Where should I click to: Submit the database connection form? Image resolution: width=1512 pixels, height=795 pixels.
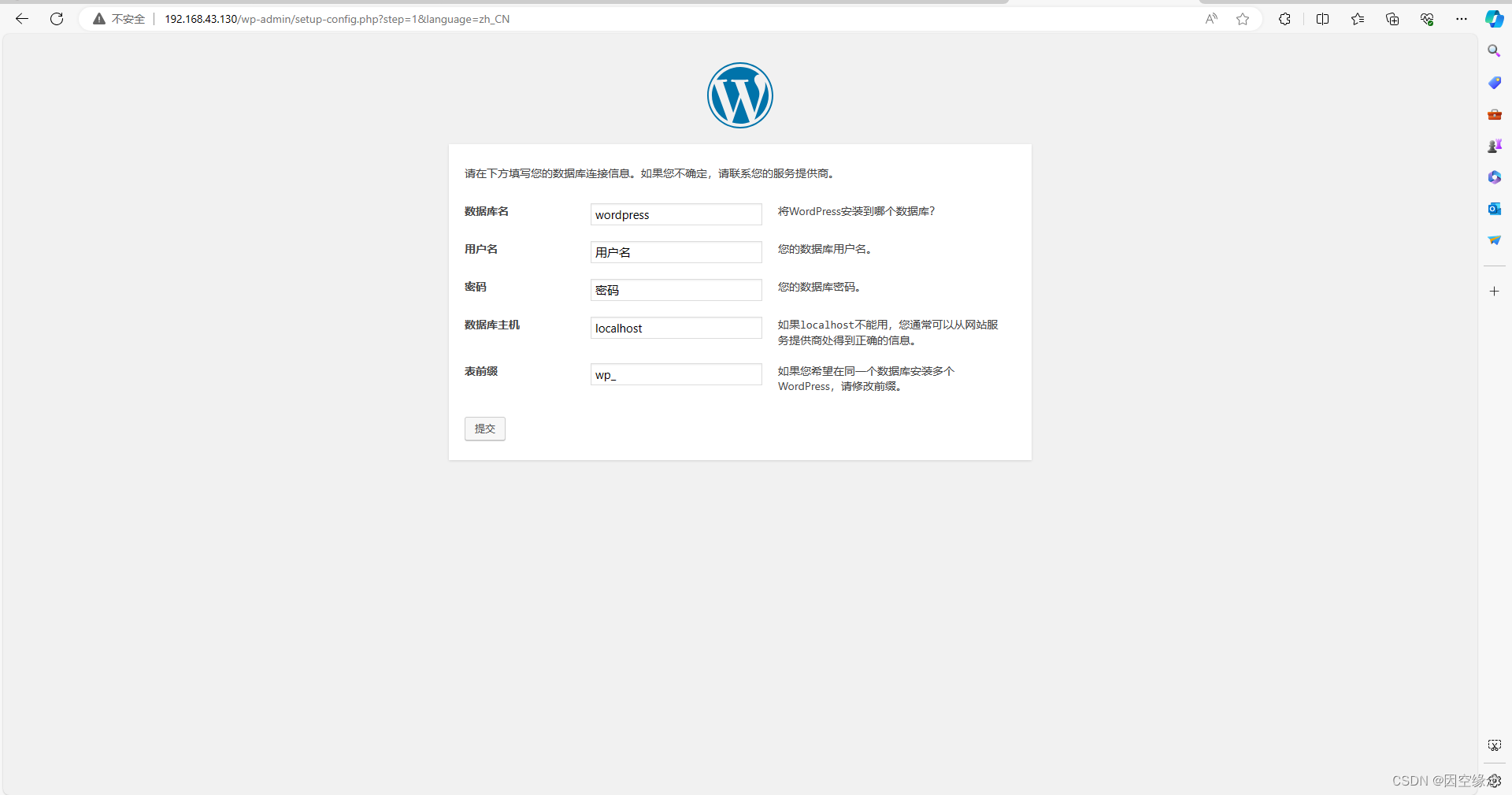[x=484, y=429]
